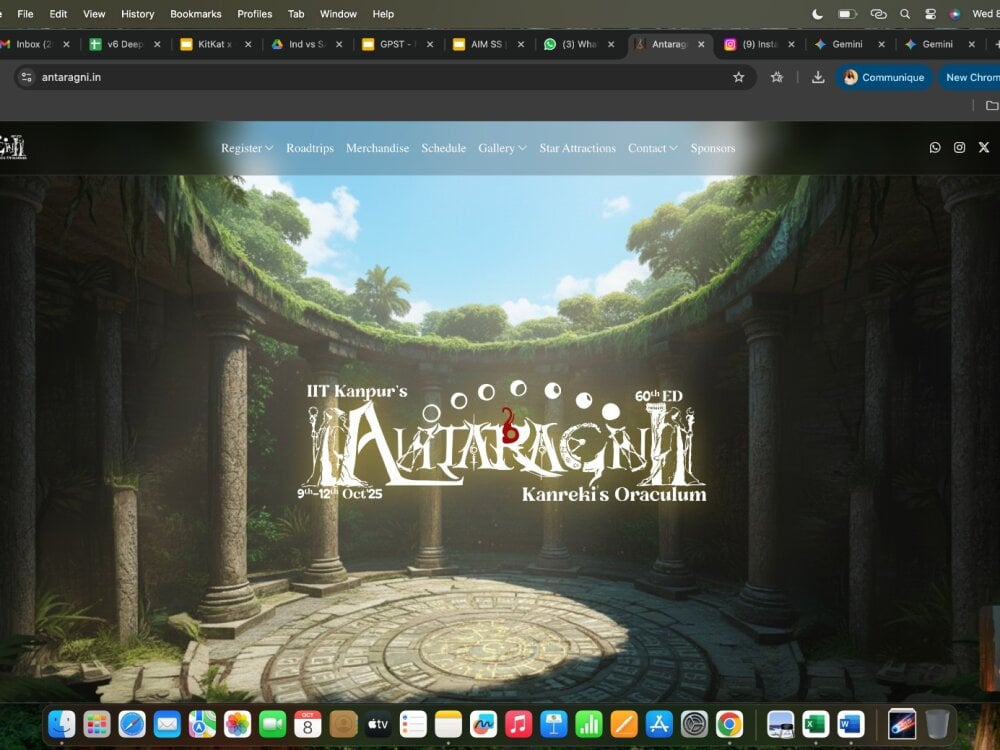This screenshot has height=750, width=1000.
Task: Click the site information icon in address bar
Action: [x=27, y=77]
